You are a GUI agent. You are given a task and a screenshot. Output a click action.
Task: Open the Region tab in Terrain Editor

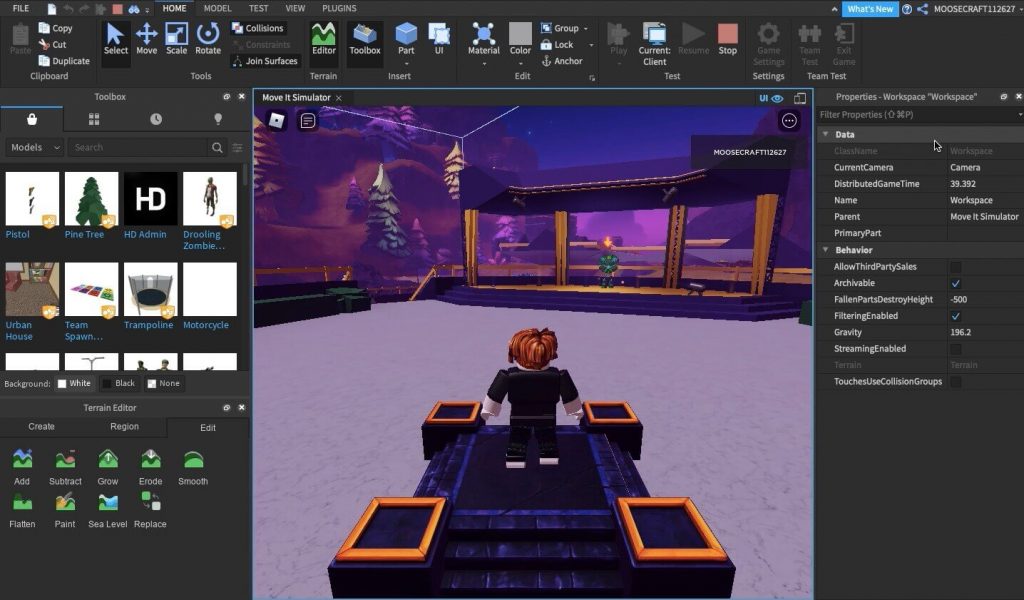126,426
